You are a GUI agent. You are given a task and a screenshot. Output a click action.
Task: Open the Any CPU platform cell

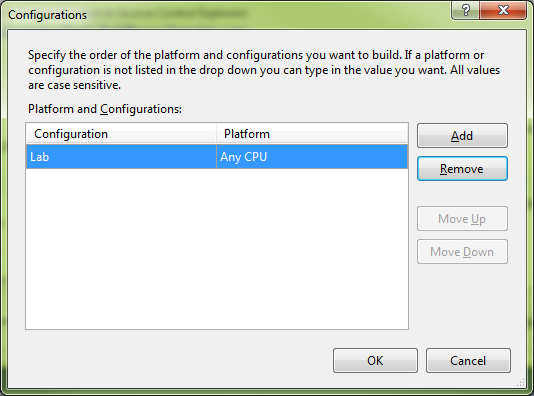(312, 157)
